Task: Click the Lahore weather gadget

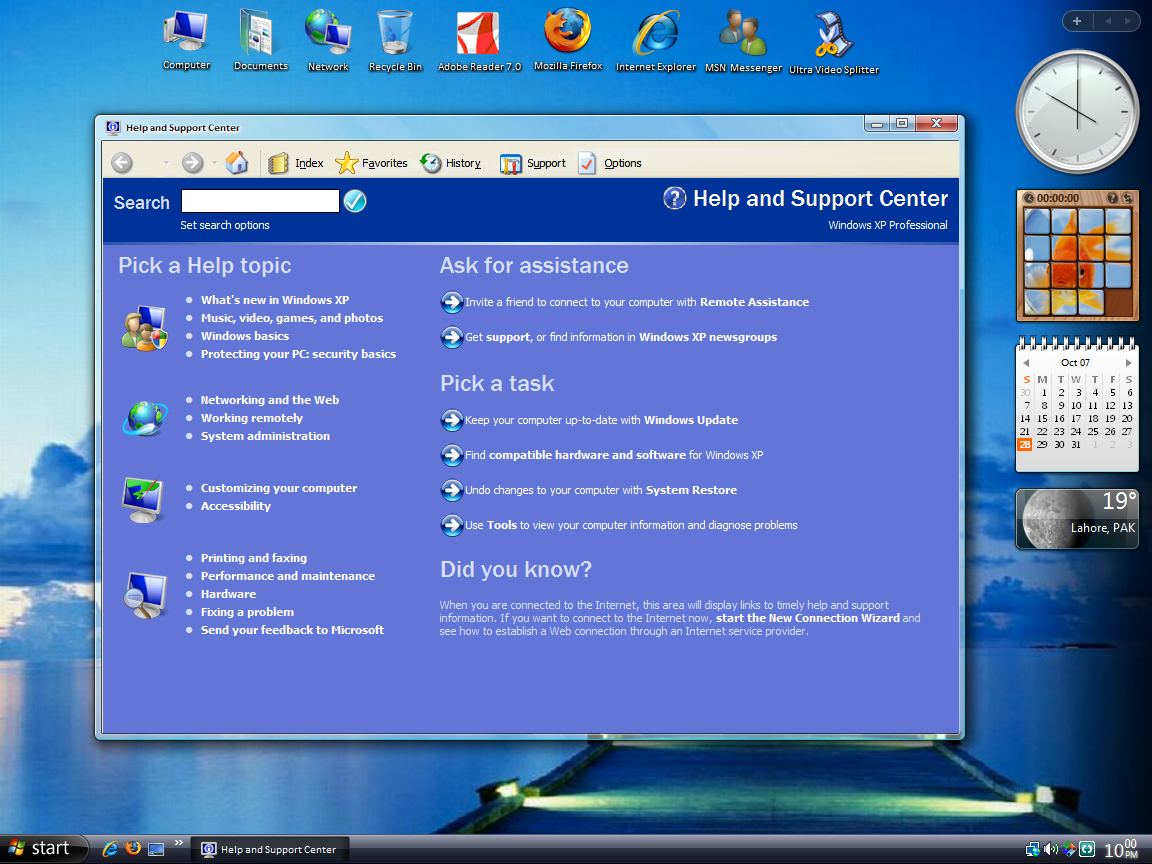Action: point(1077,519)
